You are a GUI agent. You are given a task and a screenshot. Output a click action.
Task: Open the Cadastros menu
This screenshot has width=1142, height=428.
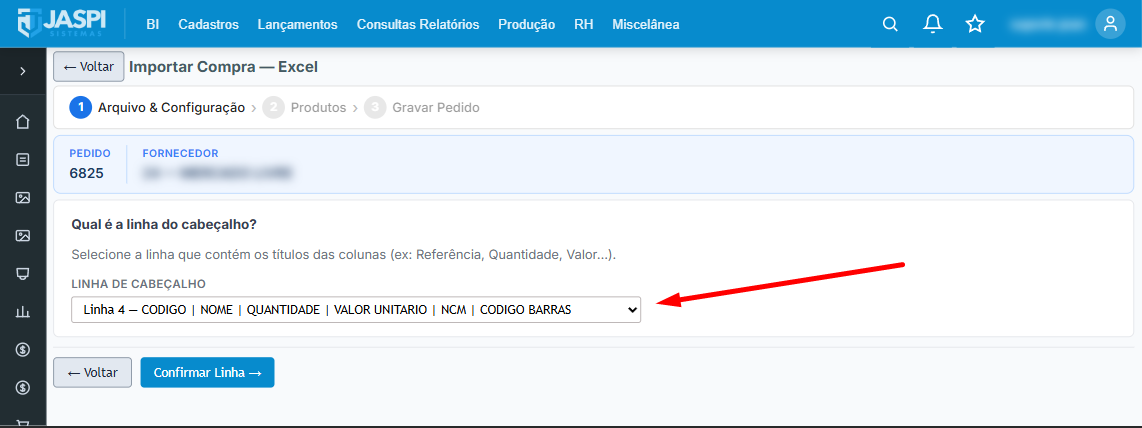pos(208,24)
